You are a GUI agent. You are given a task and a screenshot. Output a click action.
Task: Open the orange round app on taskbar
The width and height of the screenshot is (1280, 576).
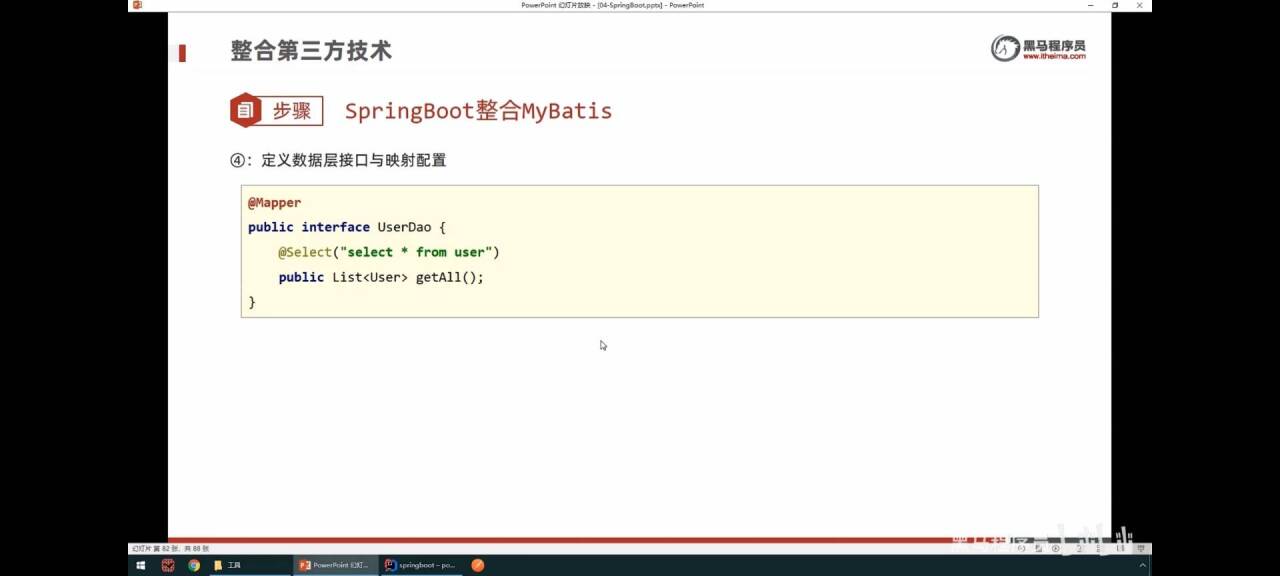478,565
